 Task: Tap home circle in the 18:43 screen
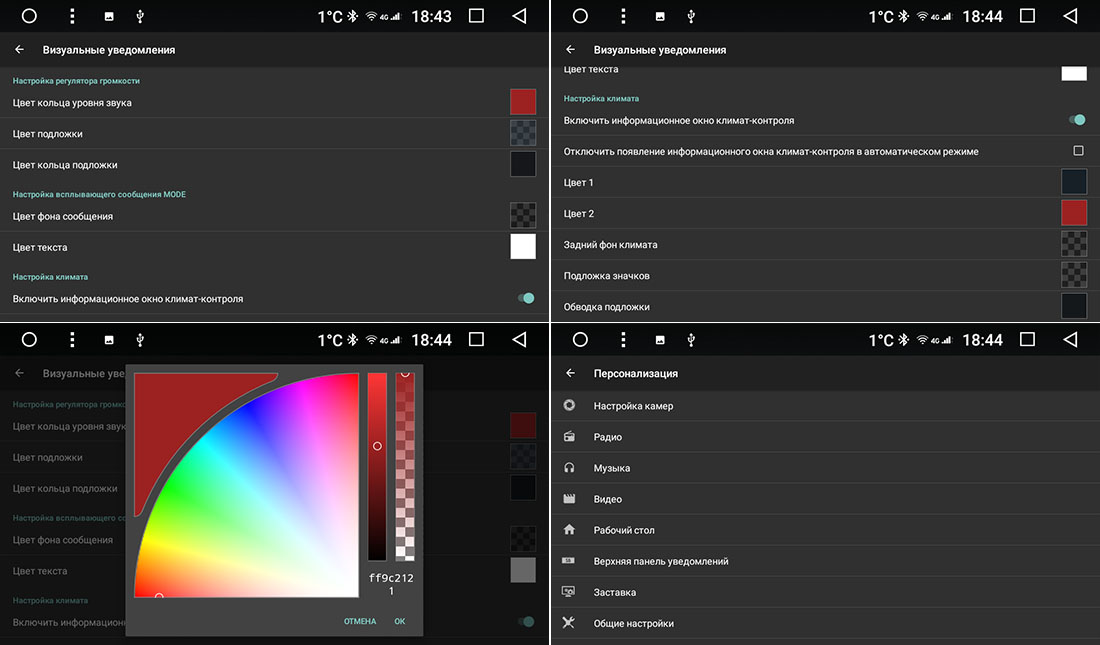coord(29,16)
